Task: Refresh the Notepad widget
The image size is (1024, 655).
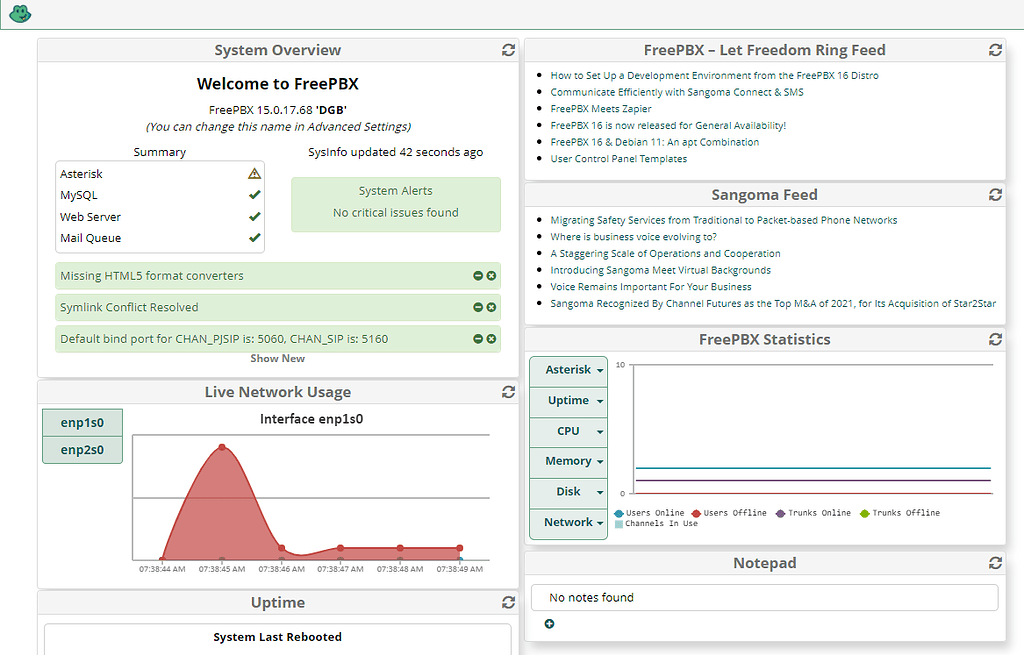Action: 995,562
